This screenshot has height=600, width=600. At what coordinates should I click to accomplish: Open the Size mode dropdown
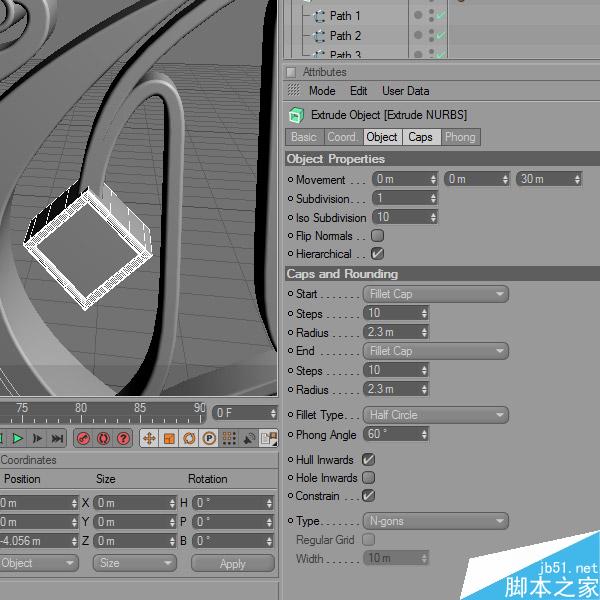pos(135,563)
